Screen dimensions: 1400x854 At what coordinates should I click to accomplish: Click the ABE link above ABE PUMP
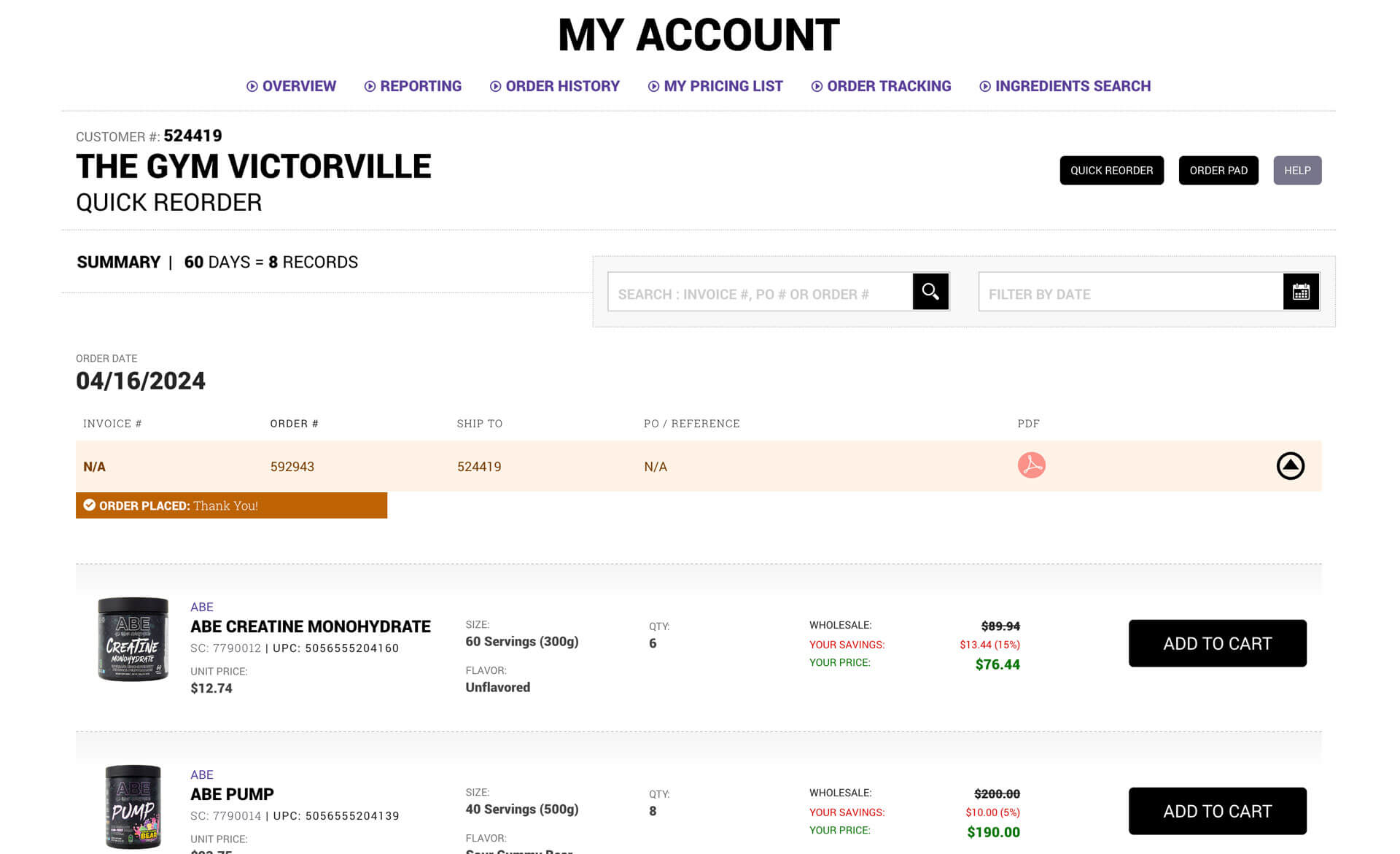[201, 775]
